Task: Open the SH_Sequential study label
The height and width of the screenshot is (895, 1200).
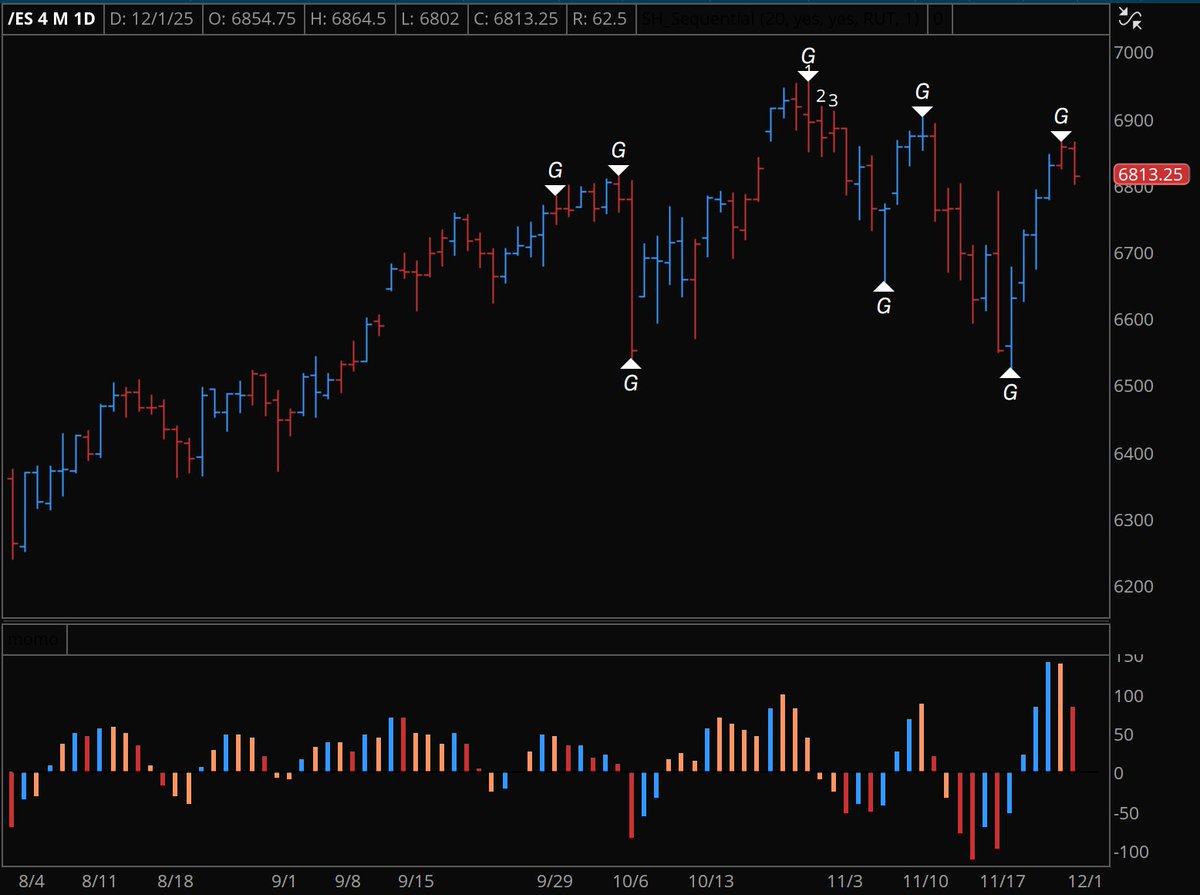Action: pyautogui.click(x=783, y=18)
